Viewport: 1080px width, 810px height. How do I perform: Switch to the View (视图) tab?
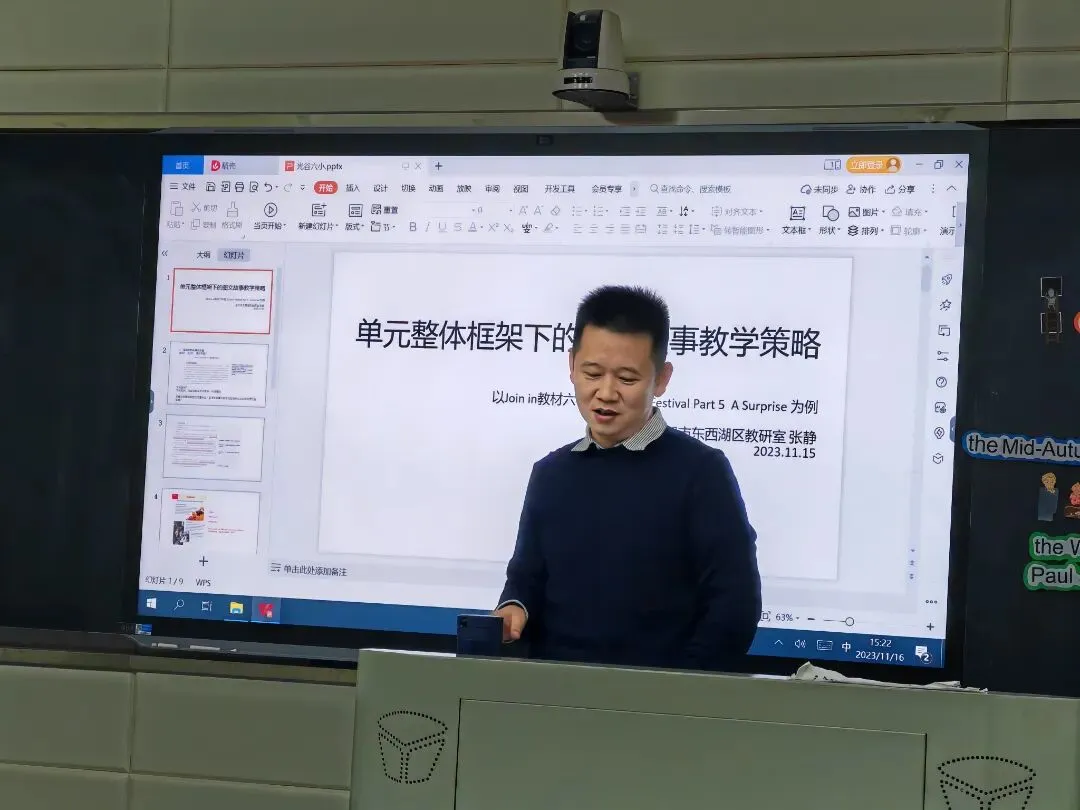[521, 189]
